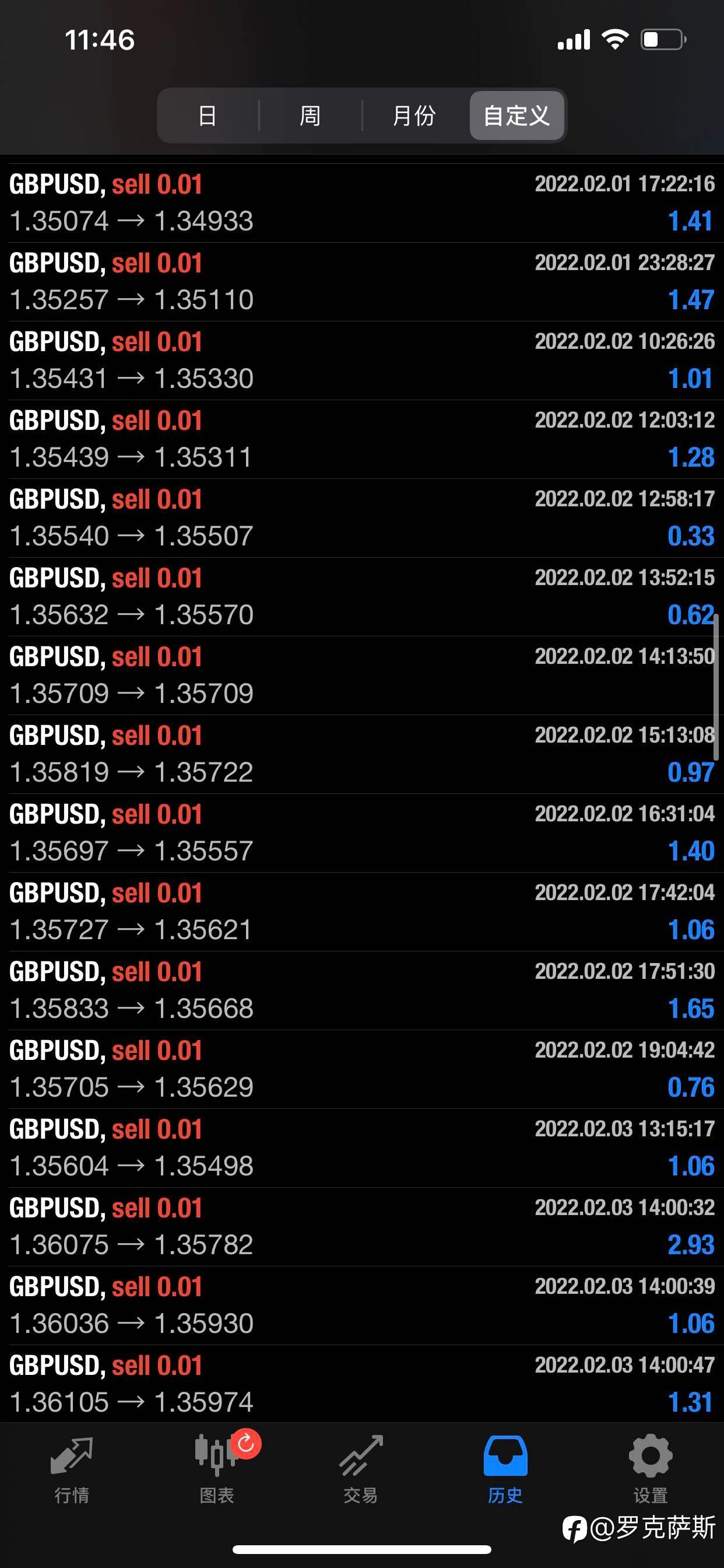Select the 周 week period tab
The image size is (724, 1568).
click(x=310, y=116)
